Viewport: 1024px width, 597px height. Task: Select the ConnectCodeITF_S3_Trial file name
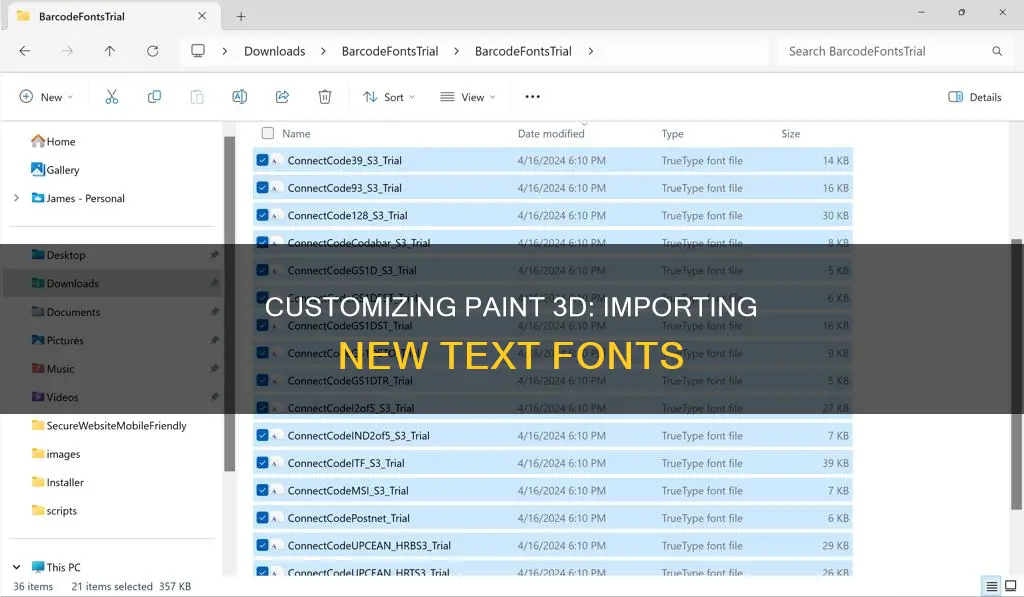click(346, 463)
